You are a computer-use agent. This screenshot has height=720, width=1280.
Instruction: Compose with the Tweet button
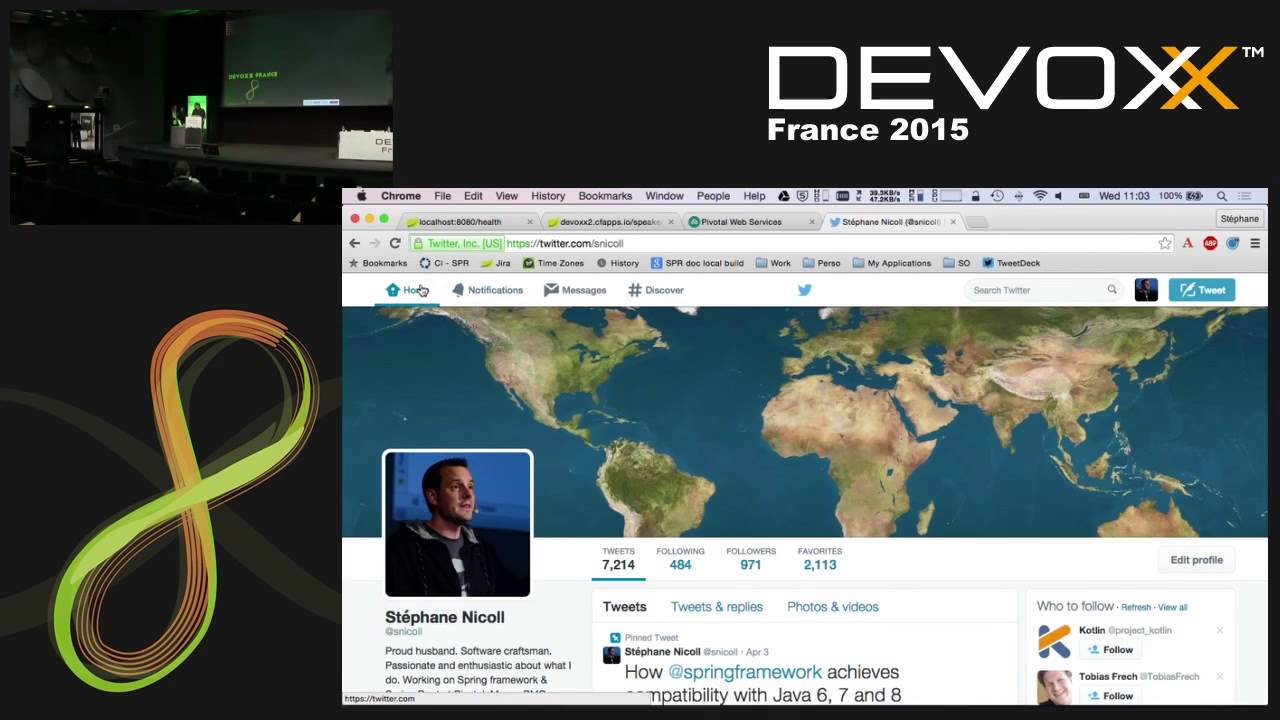(x=1202, y=290)
